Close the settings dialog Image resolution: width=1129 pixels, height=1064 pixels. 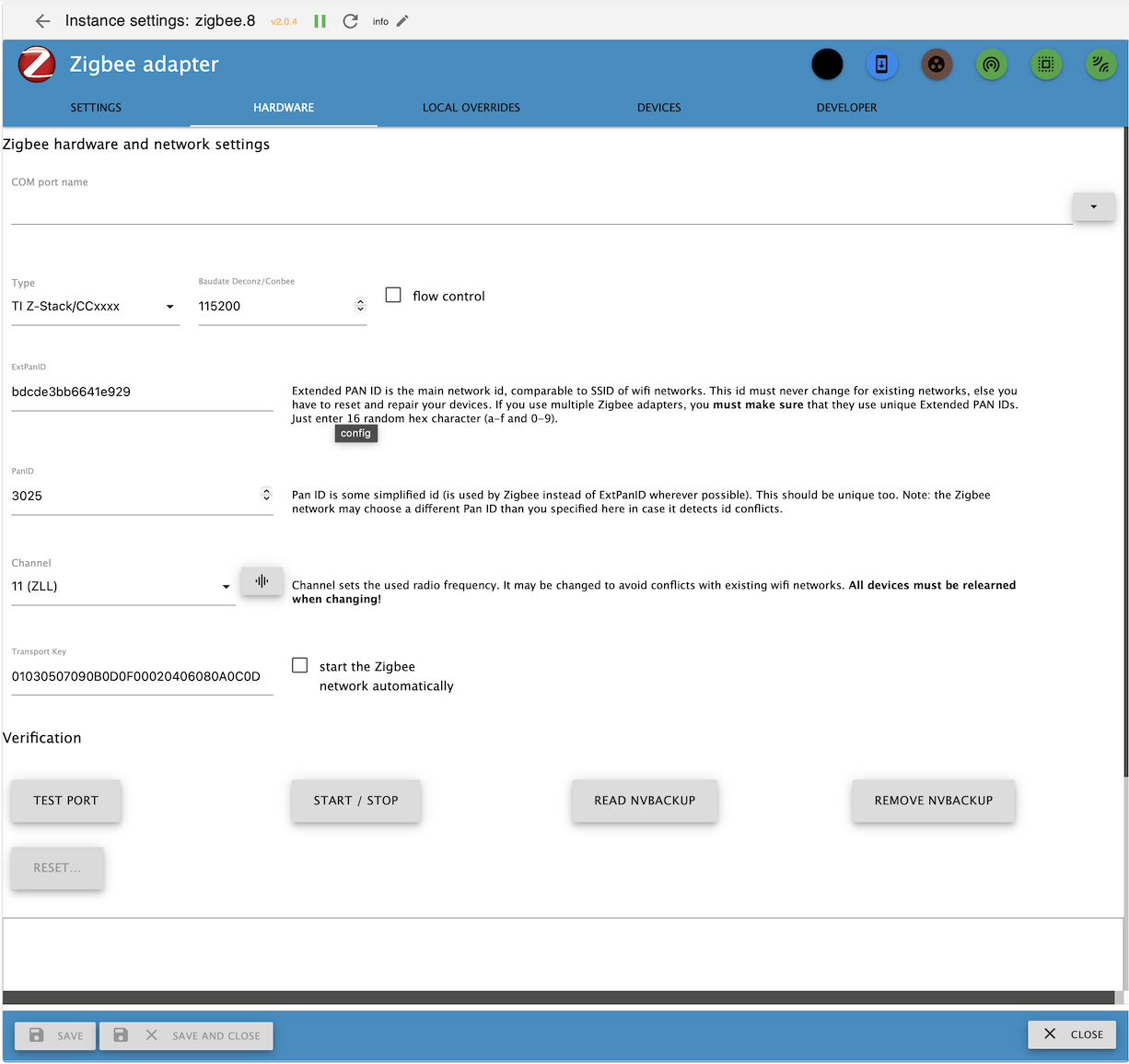[1072, 1035]
